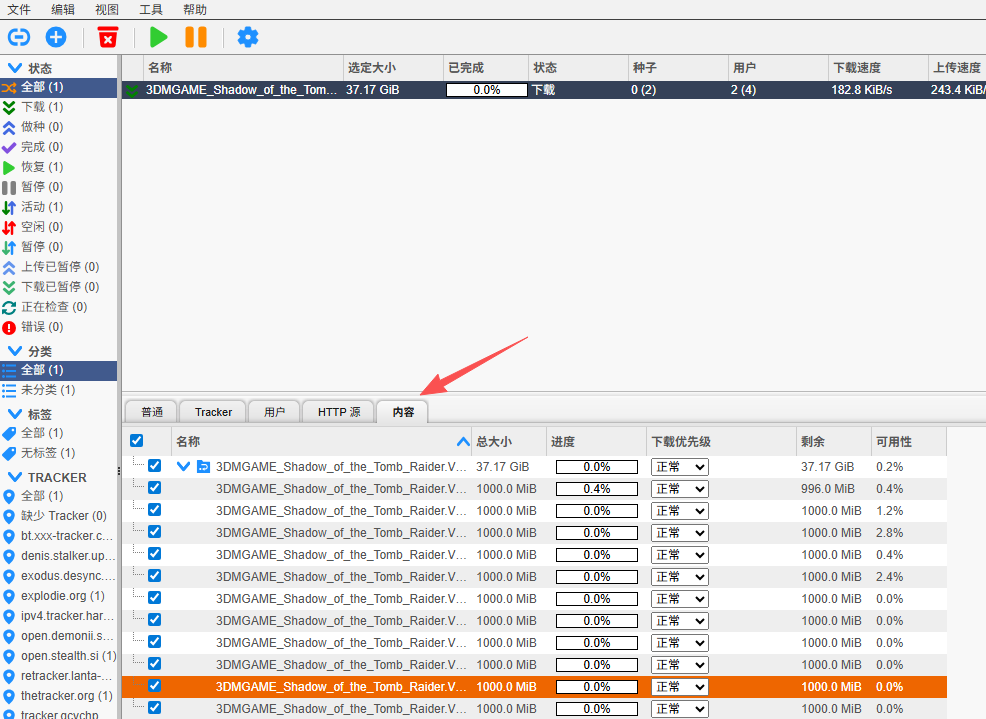
Task: Sort content files by 剩余 column
Action: point(834,442)
